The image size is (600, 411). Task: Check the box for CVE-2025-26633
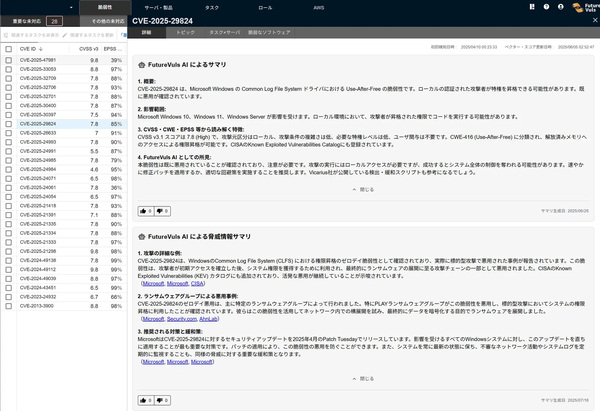tap(8, 133)
